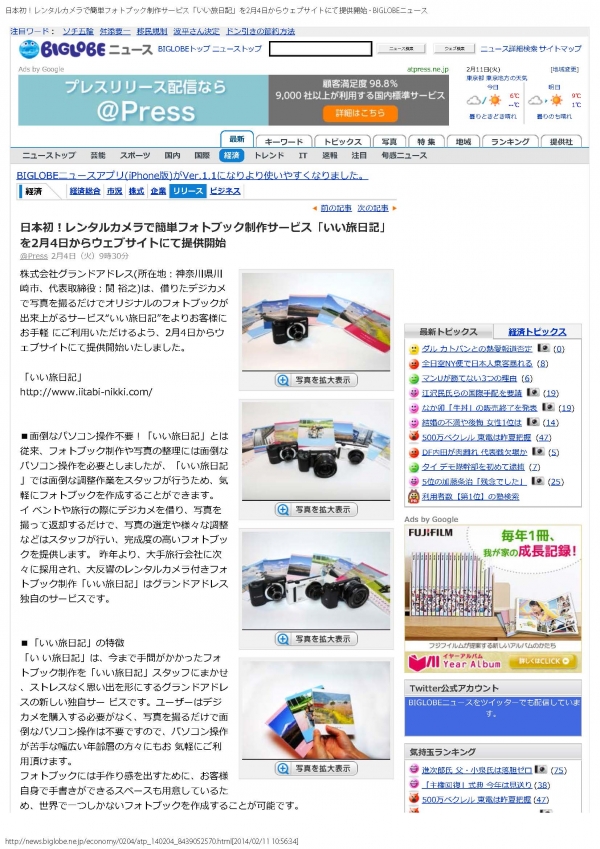Click the yellow face icon beside ダル topic

point(414,349)
